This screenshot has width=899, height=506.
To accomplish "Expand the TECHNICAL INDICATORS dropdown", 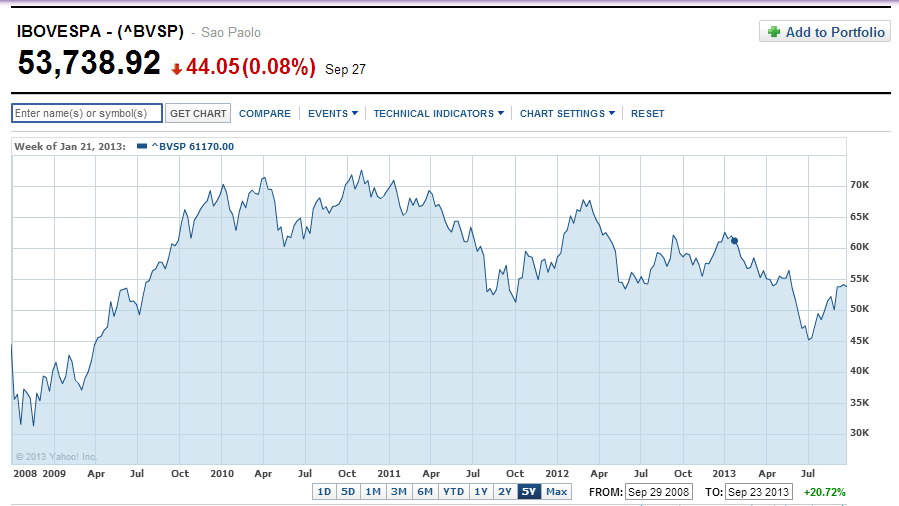I will (x=439, y=113).
